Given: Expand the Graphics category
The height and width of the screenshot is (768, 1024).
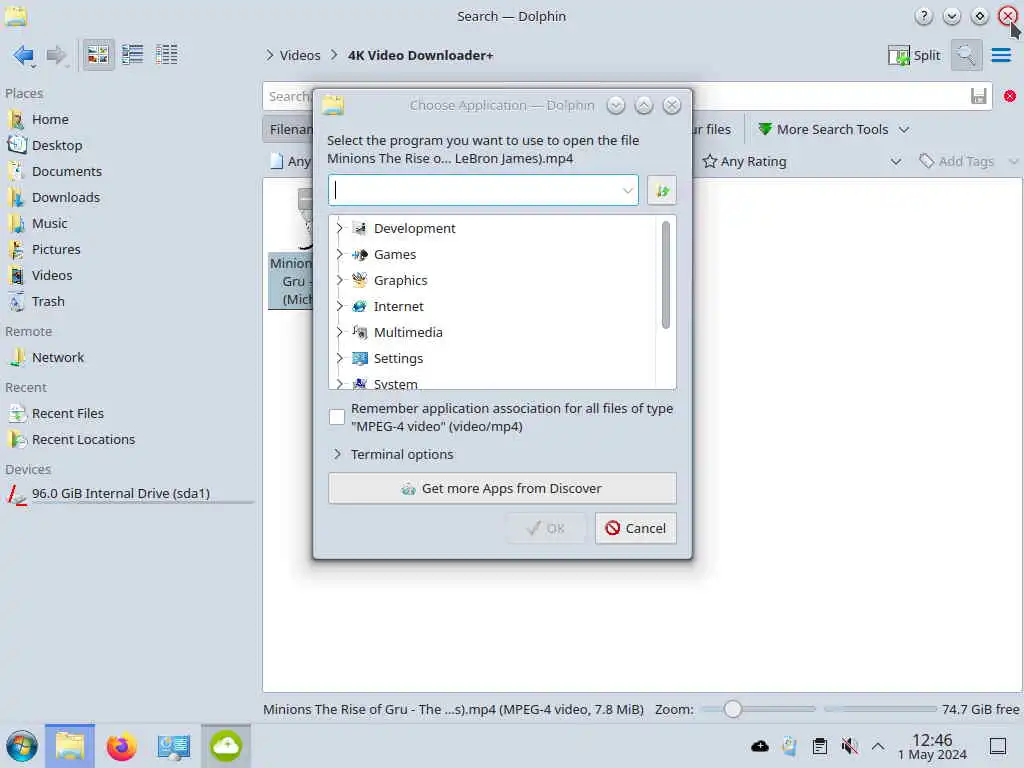Looking at the screenshot, I should point(340,280).
